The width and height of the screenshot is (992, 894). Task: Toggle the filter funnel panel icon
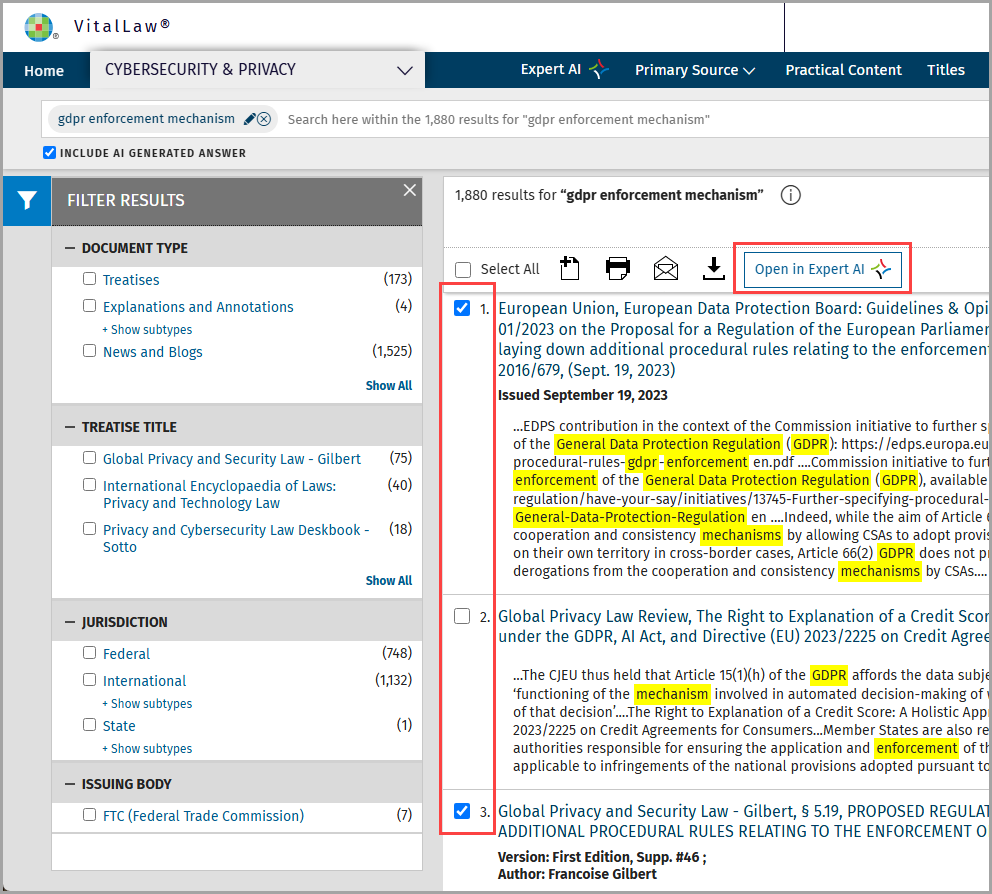[x=27, y=201]
